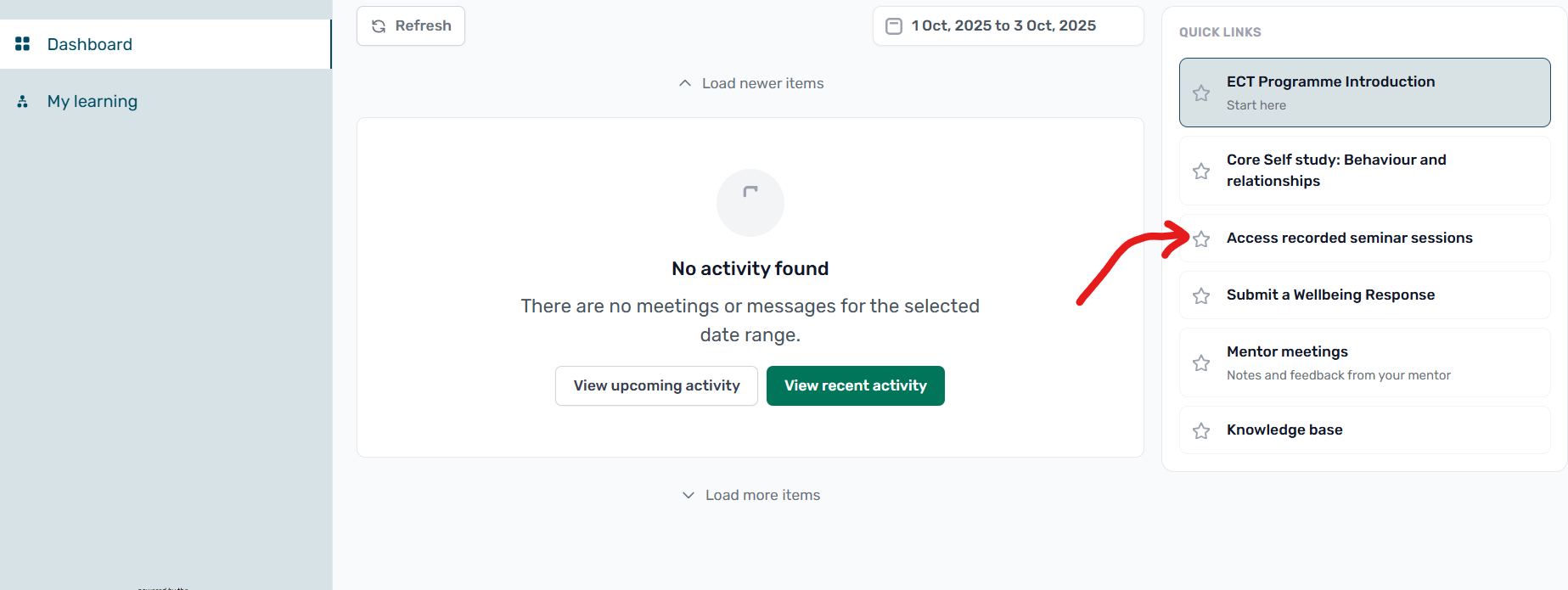Click the Refresh button label
This screenshot has height=590, width=1568.
tap(423, 26)
